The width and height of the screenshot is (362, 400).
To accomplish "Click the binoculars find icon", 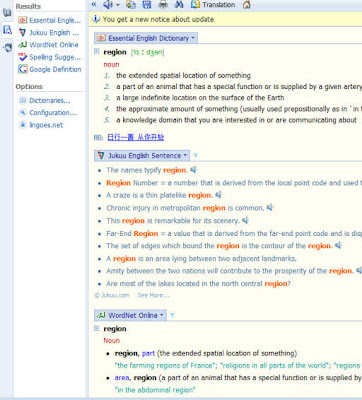I will click(179, 5).
